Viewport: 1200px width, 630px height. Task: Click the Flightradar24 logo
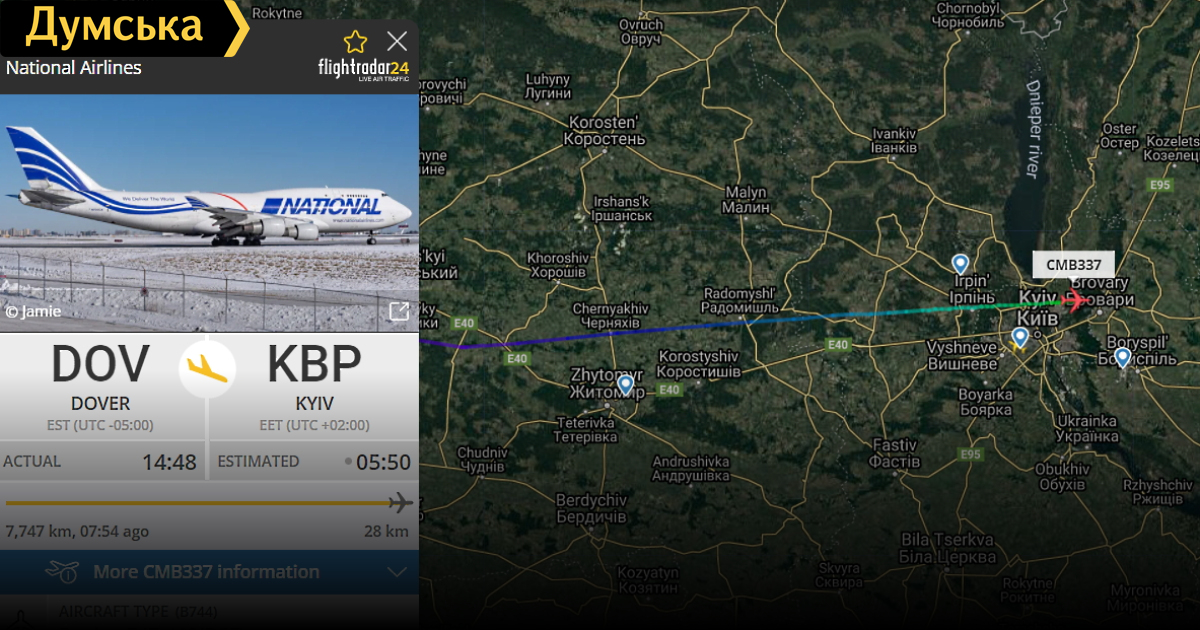point(363,71)
